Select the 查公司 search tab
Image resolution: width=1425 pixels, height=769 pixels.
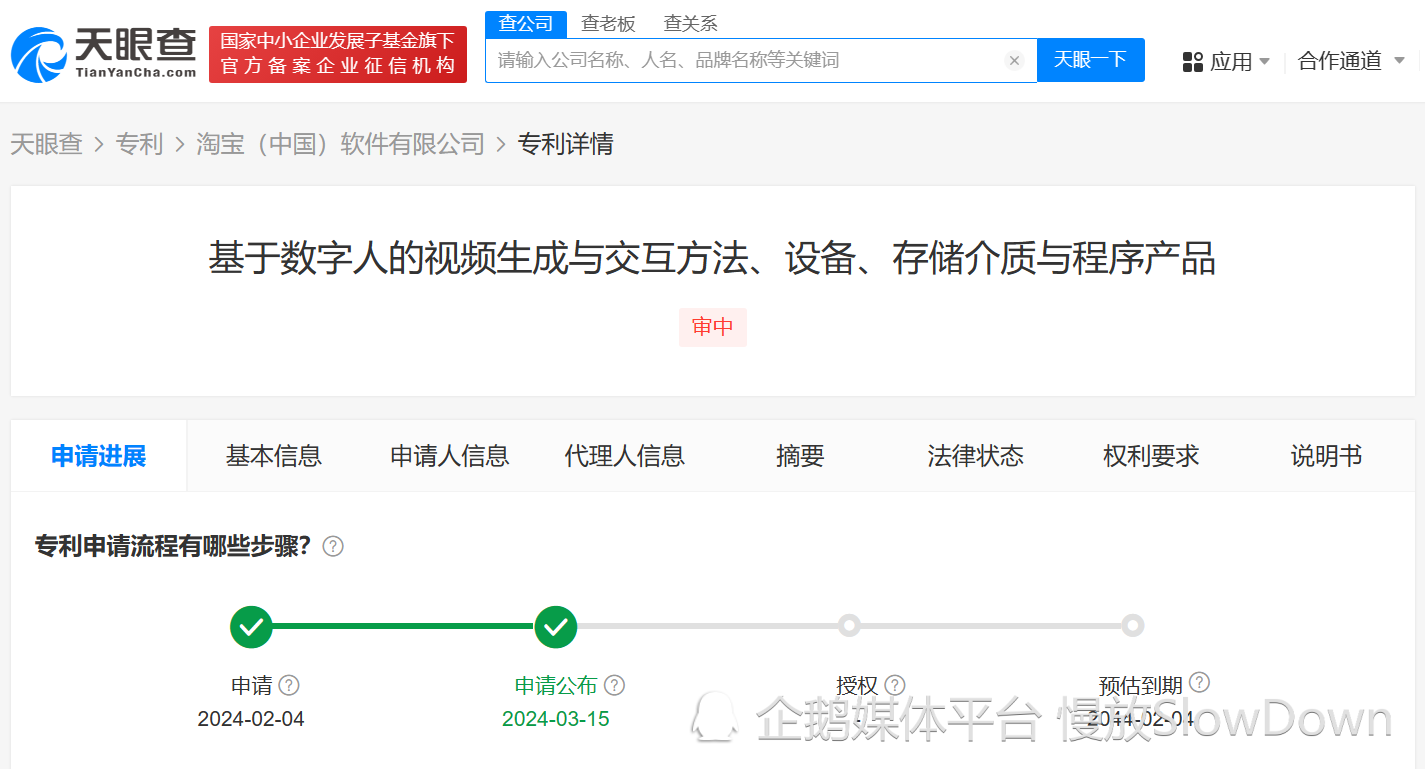526,24
